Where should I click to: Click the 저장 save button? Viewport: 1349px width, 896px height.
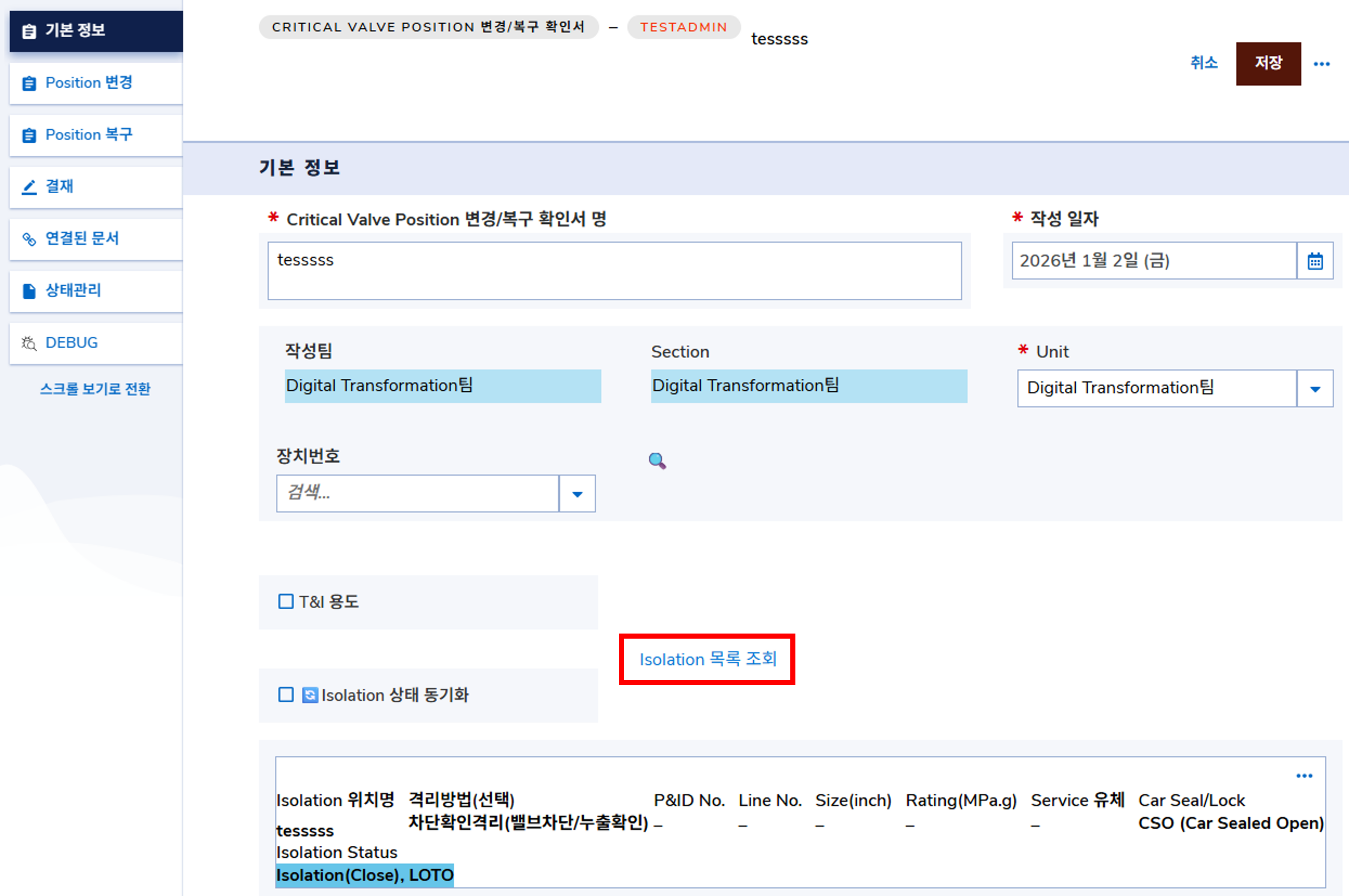click(x=1268, y=63)
